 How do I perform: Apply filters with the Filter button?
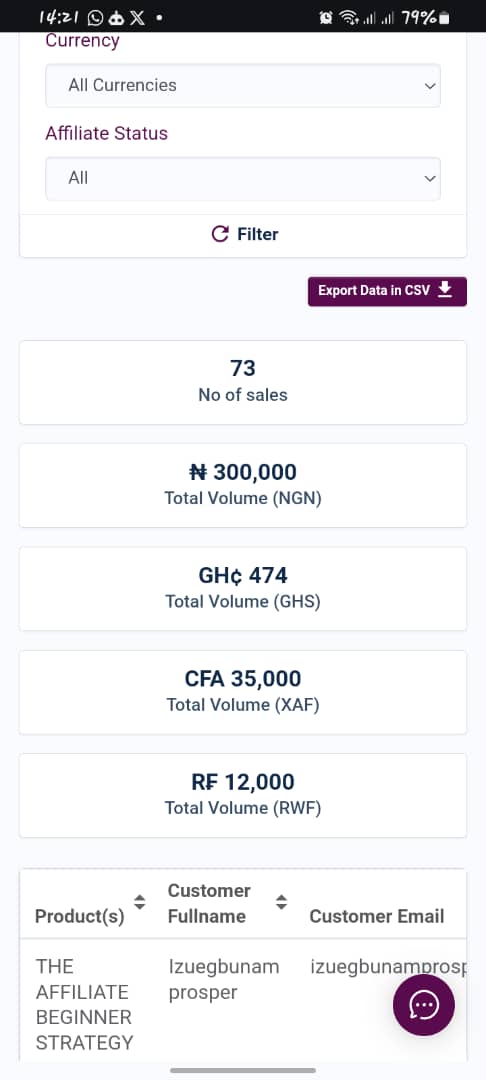(243, 235)
